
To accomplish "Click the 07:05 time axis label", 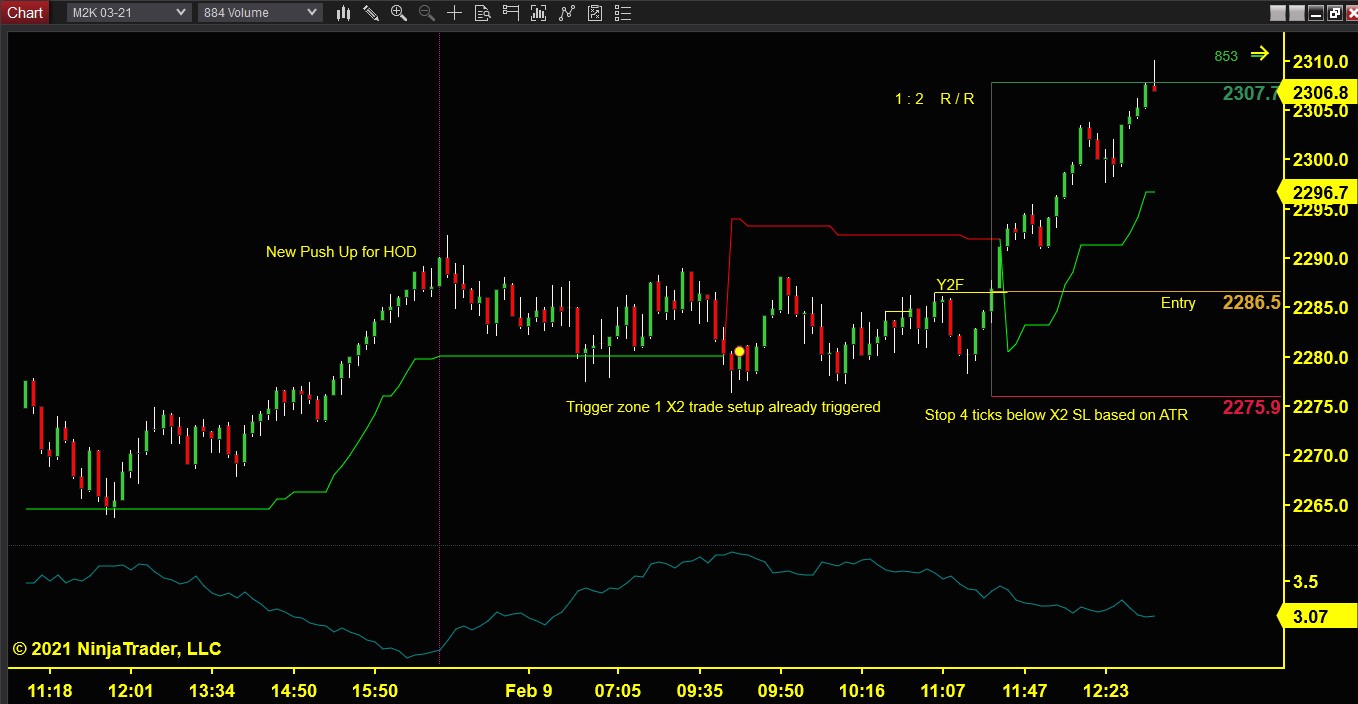I will coord(618,690).
